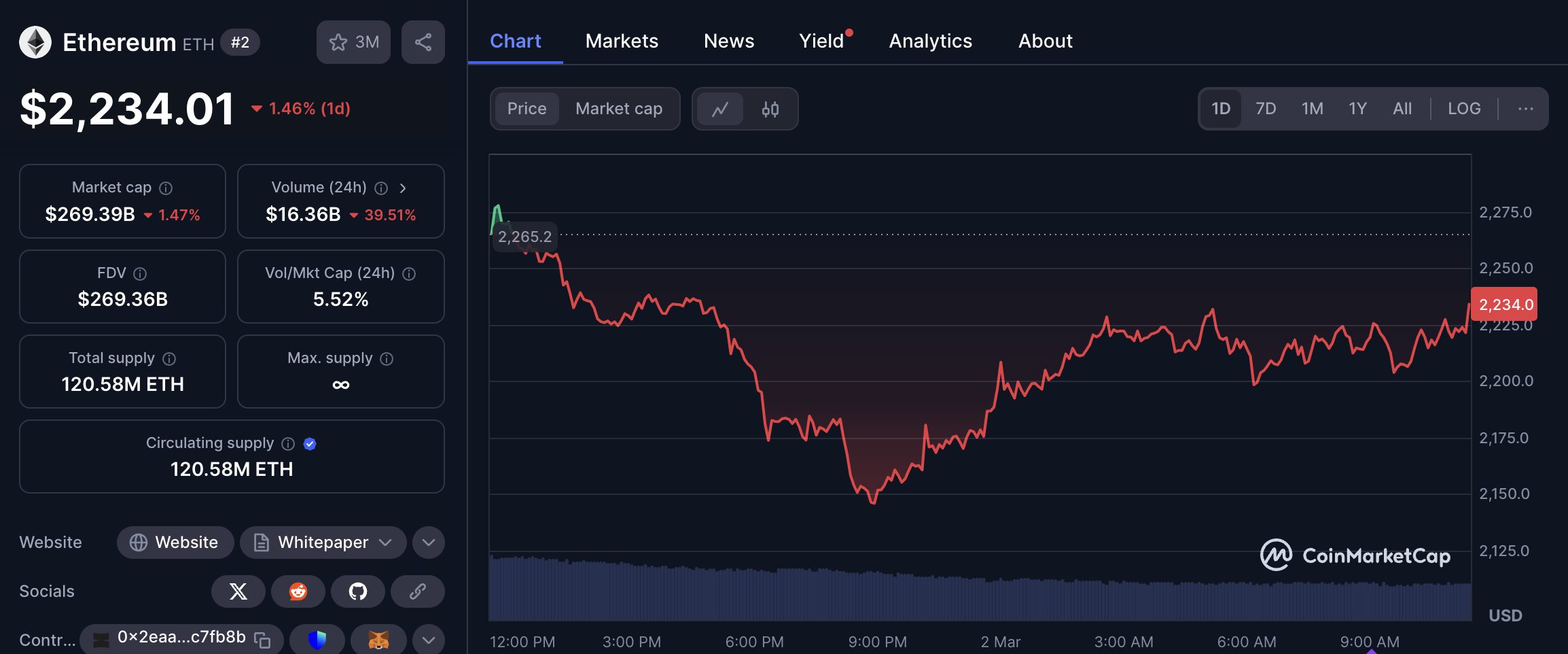Click the verified circulating supply badge

pyautogui.click(x=310, y=444)
